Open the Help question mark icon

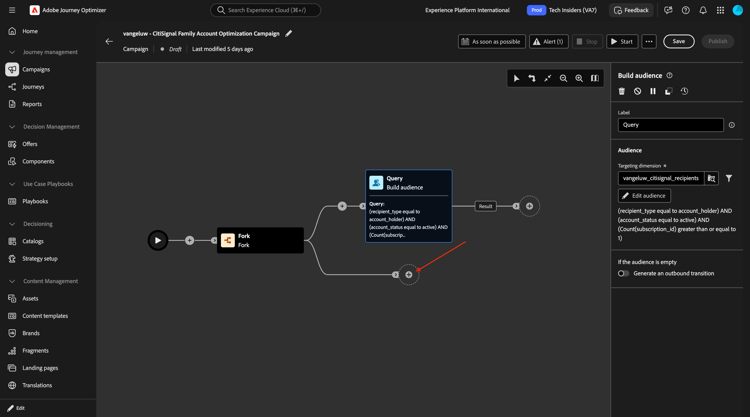coord(685,10)
